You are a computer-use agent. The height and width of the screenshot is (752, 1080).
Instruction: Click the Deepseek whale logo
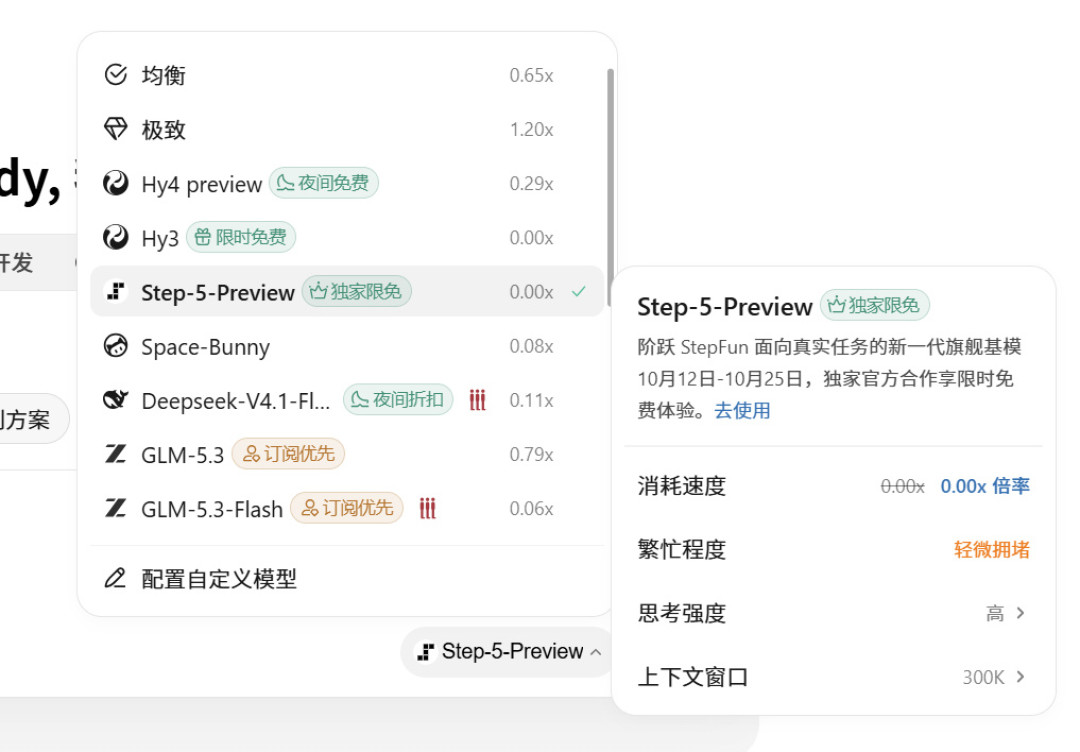coord(115,399)
